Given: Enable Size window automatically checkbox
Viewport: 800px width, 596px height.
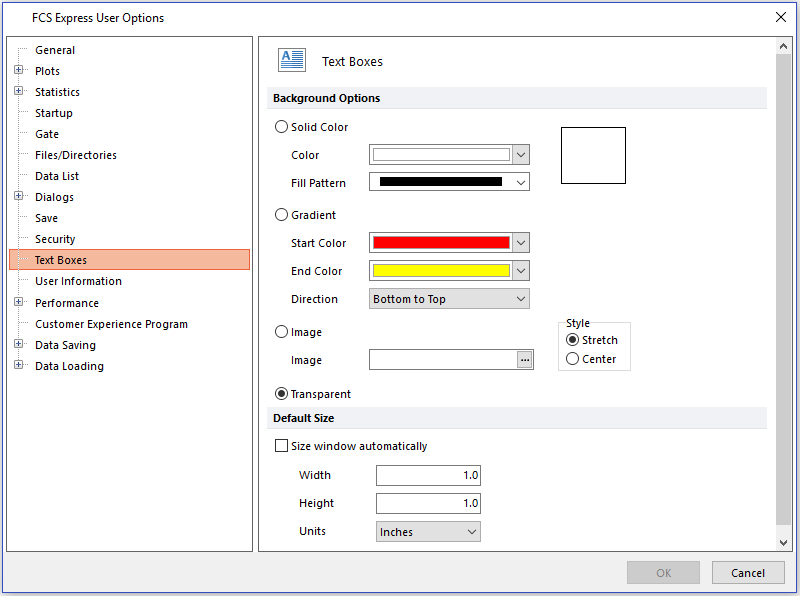Looking at the screenshot, I should 281,446.
